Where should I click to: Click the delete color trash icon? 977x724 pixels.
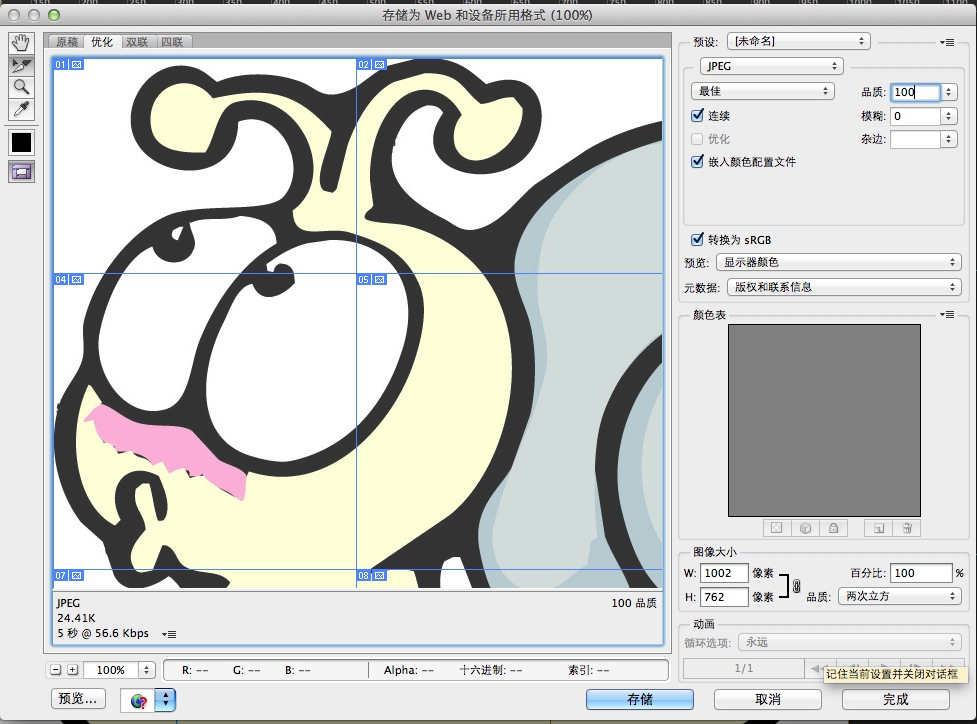[907, 528]
